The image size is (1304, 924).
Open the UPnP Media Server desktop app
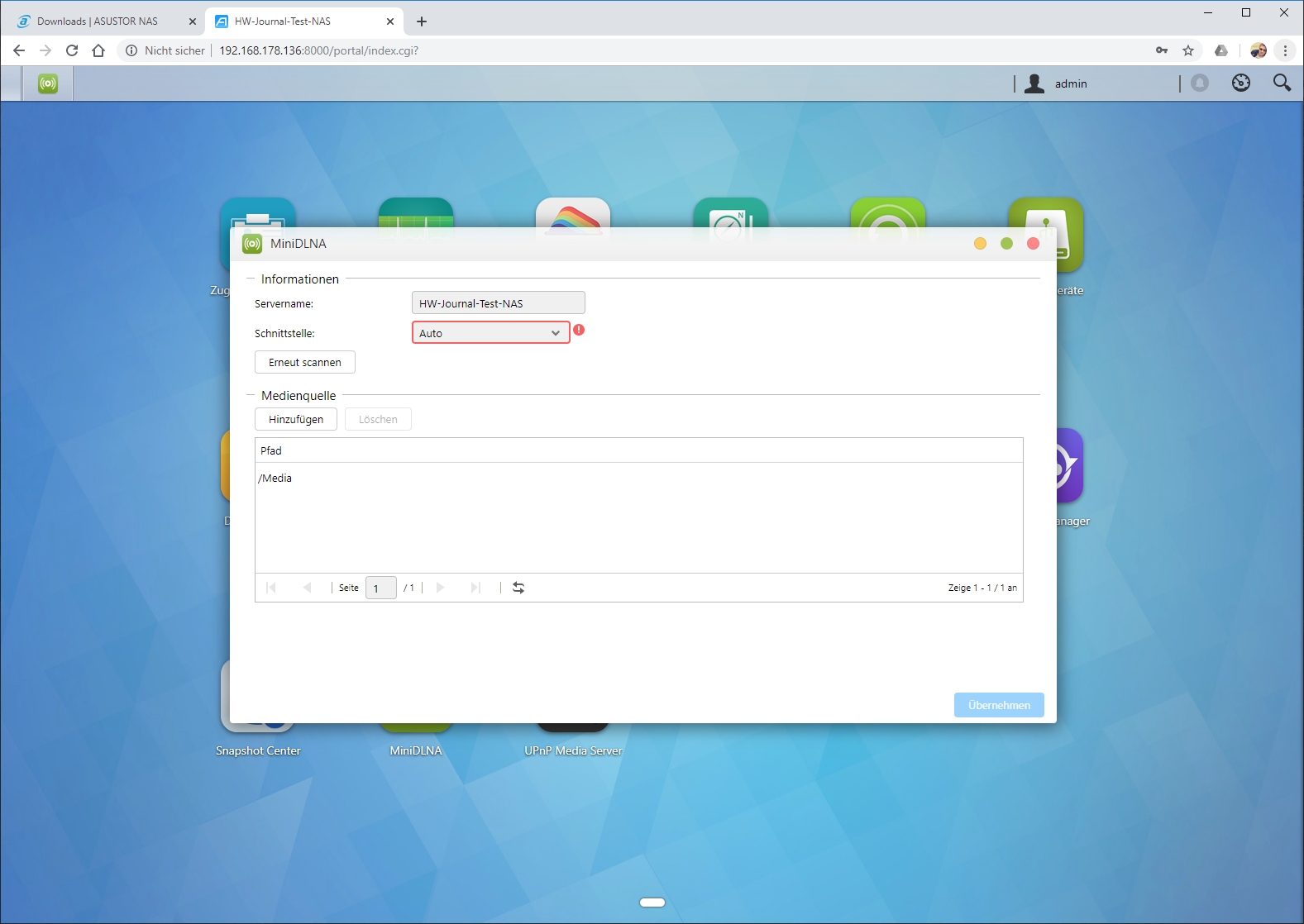573,750
